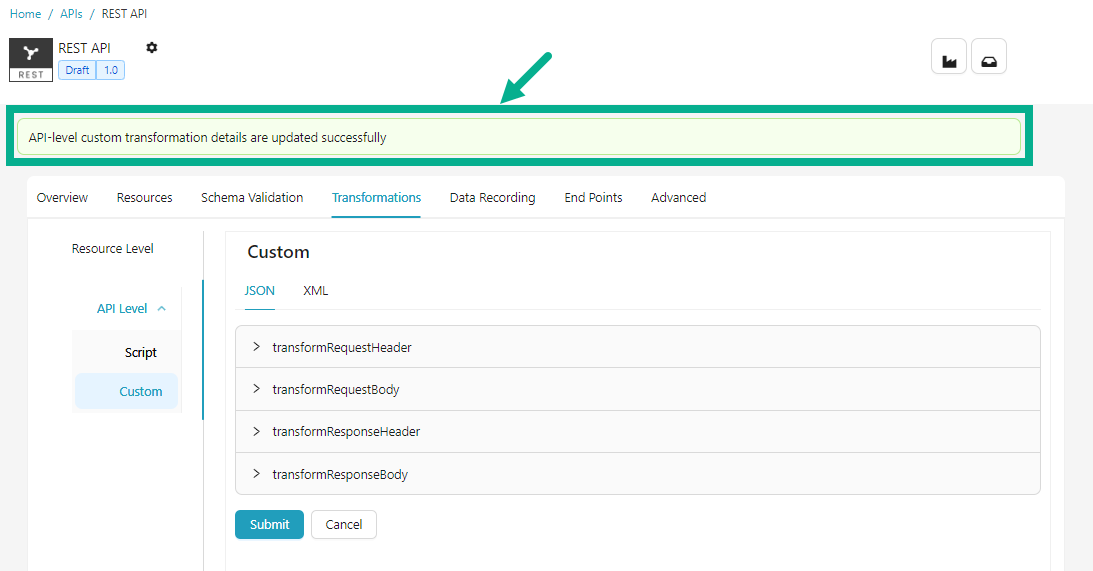
Task: Expand the transformResponseBody section
Action: (257, 474)
